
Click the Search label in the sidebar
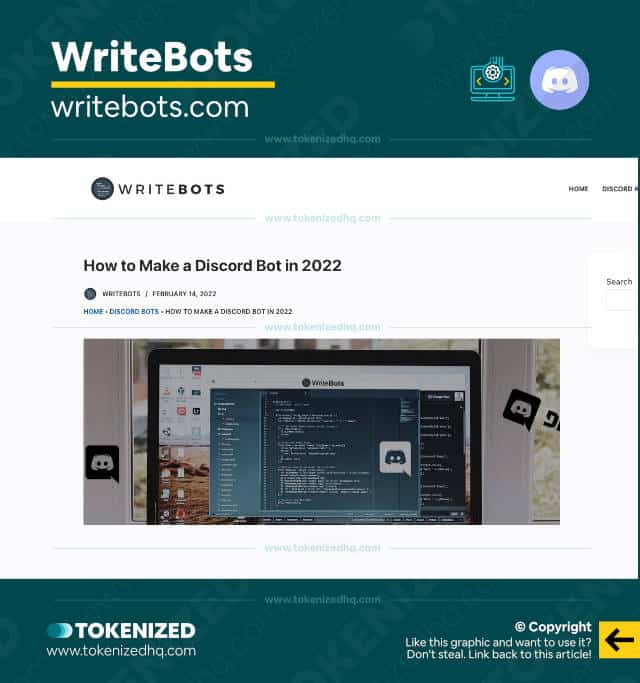point(619,282)
